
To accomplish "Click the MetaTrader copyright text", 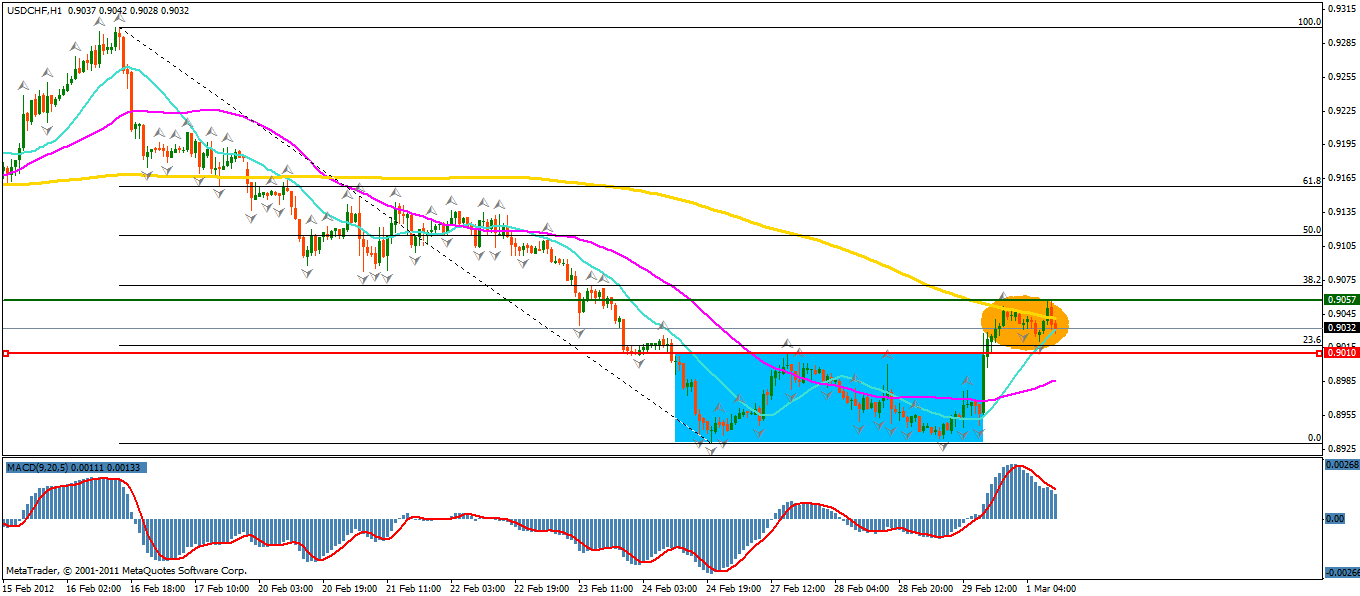I will (x=126, y=570).
